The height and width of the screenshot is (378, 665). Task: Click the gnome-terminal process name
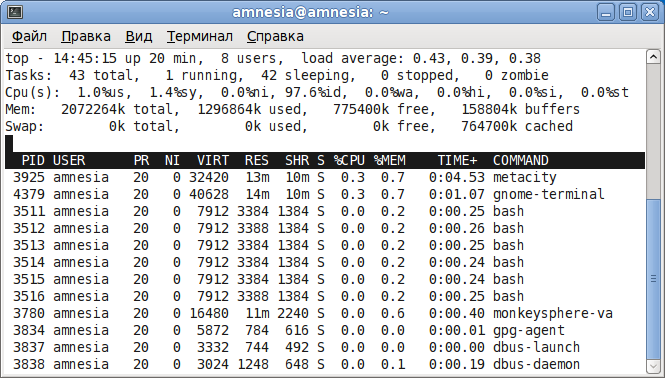548,194
